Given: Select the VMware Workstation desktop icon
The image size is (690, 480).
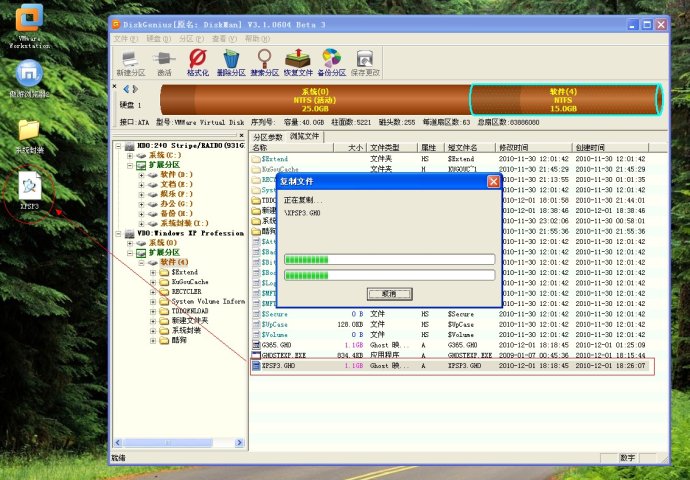Looking at the screenshot, I should click(x=29, y=26).
